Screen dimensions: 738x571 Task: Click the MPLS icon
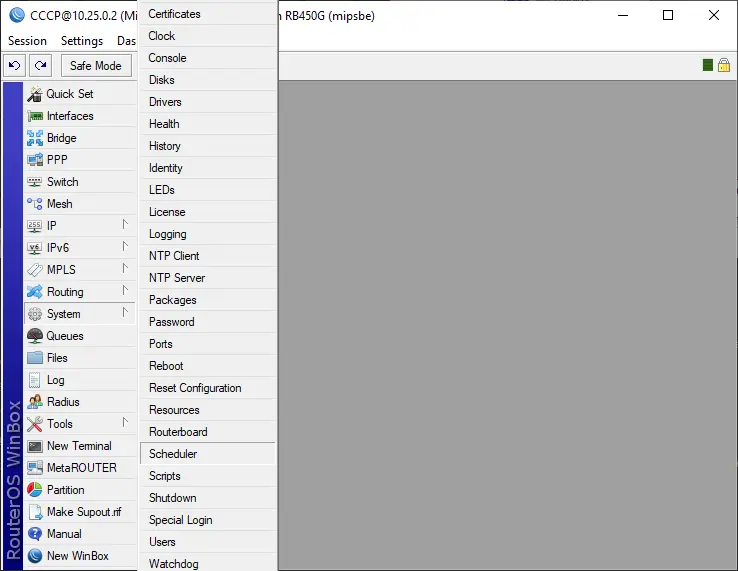coord(35,270)
